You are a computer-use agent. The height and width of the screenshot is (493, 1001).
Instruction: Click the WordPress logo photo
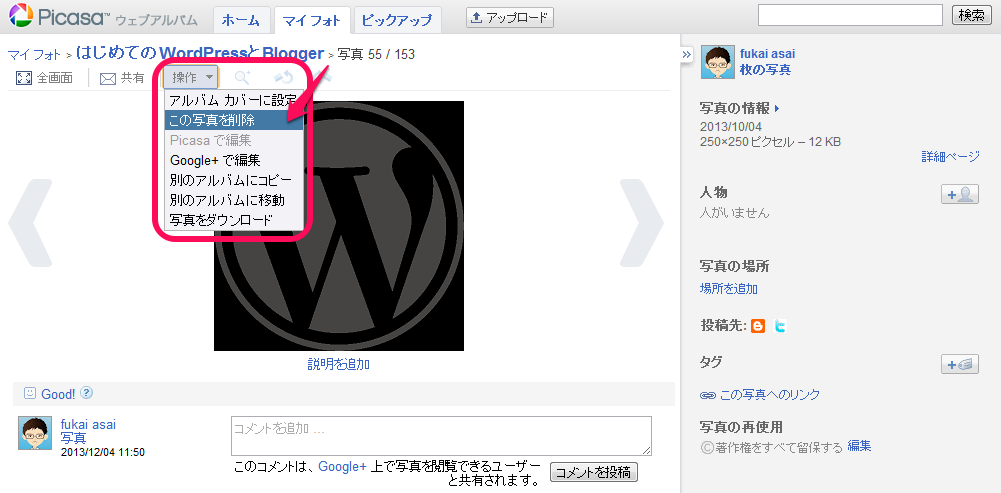pyautogui.click(x=339, y=225)
